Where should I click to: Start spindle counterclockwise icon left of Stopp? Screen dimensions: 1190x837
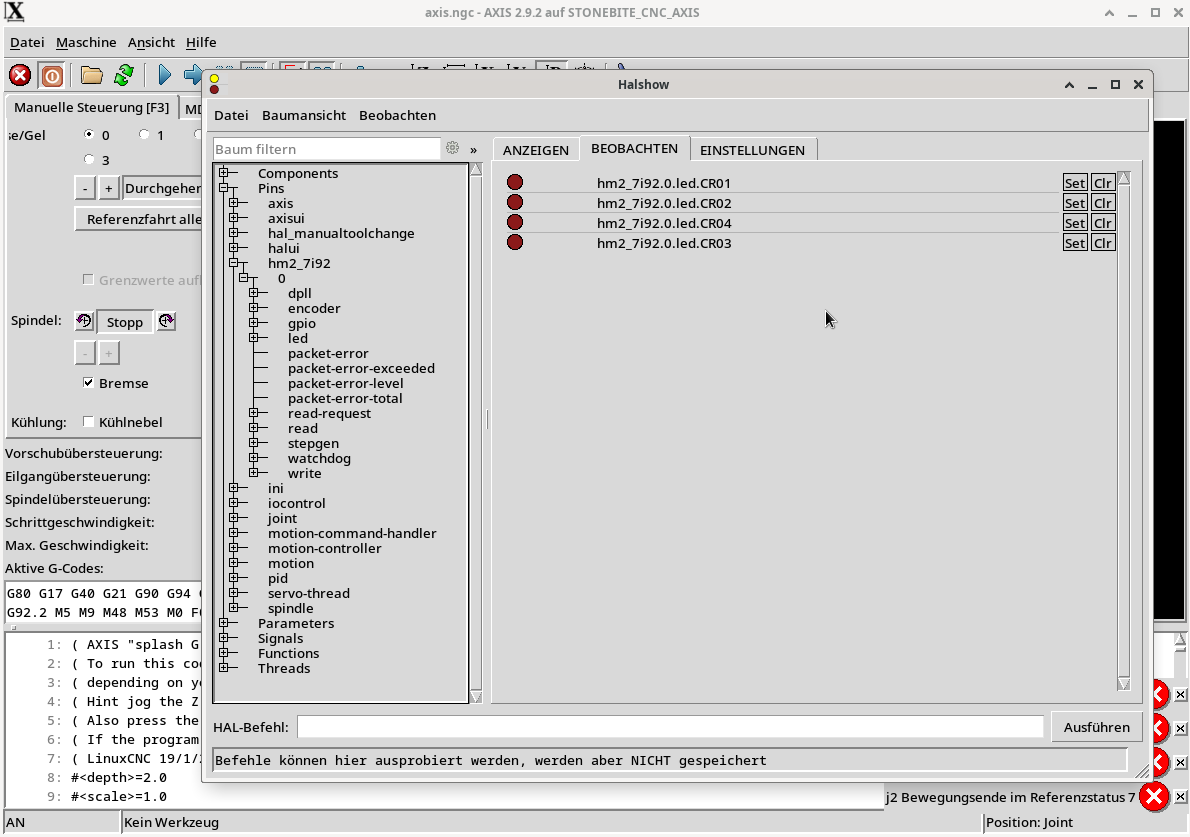(84, 321)
